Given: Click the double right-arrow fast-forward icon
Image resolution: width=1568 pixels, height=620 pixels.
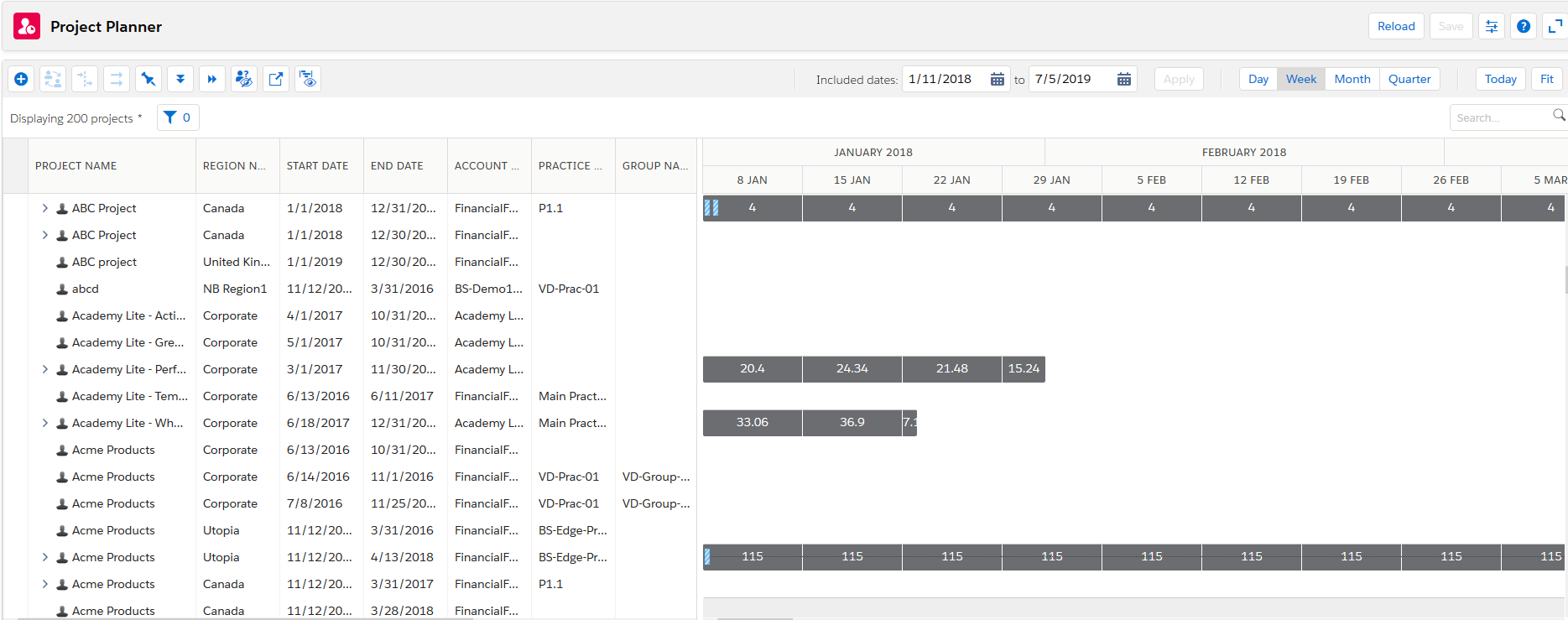Looking at the screenshot, I should pyautogui.click(x=212, y=79).
